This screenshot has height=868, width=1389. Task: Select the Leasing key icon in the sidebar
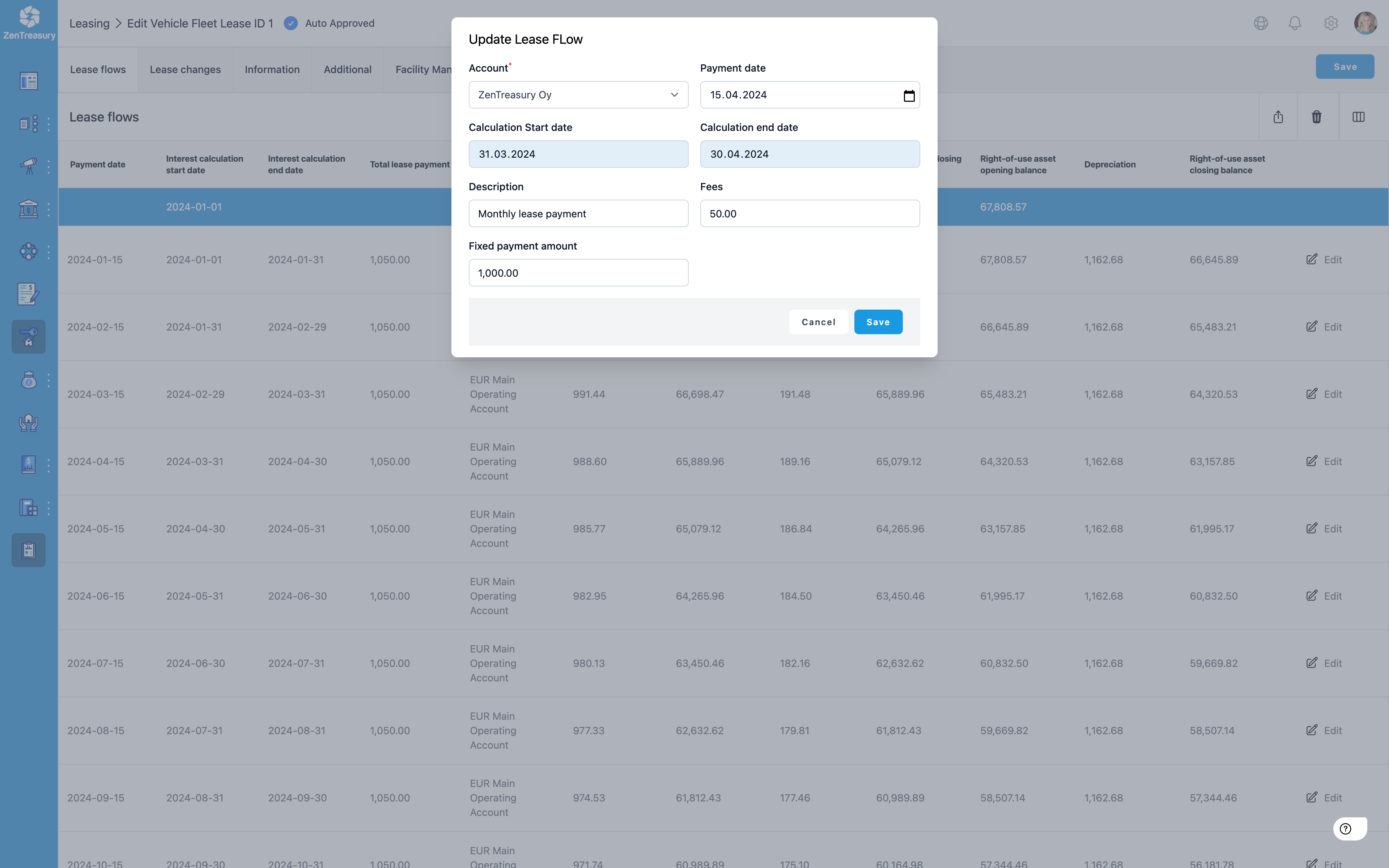coord(28,336)
